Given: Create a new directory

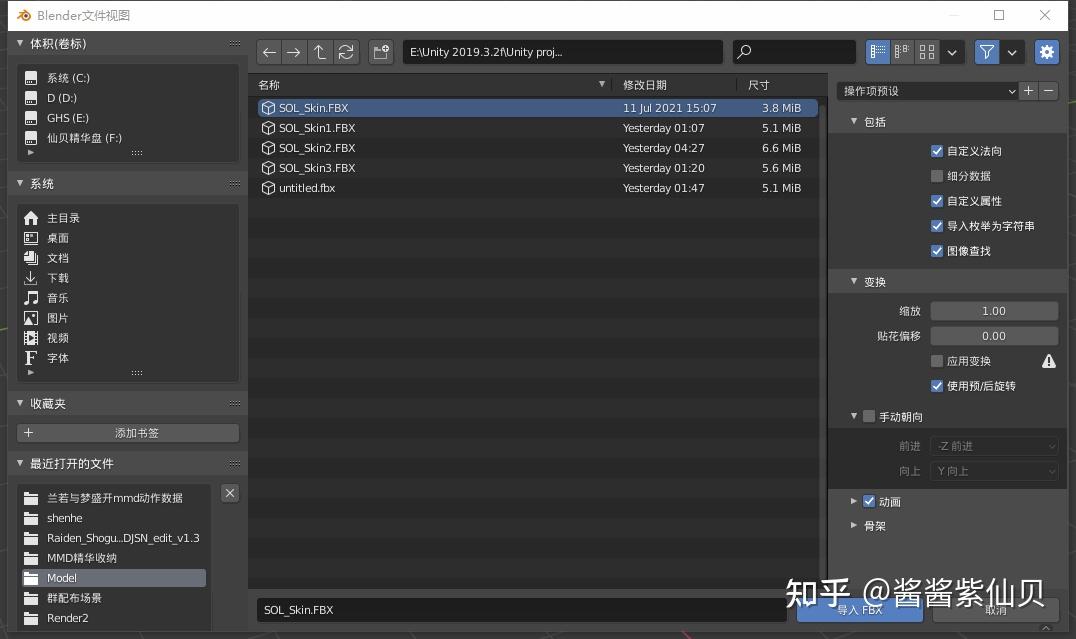Looking at the screenshot, I should pyautogui.click(x=380, y=52).
